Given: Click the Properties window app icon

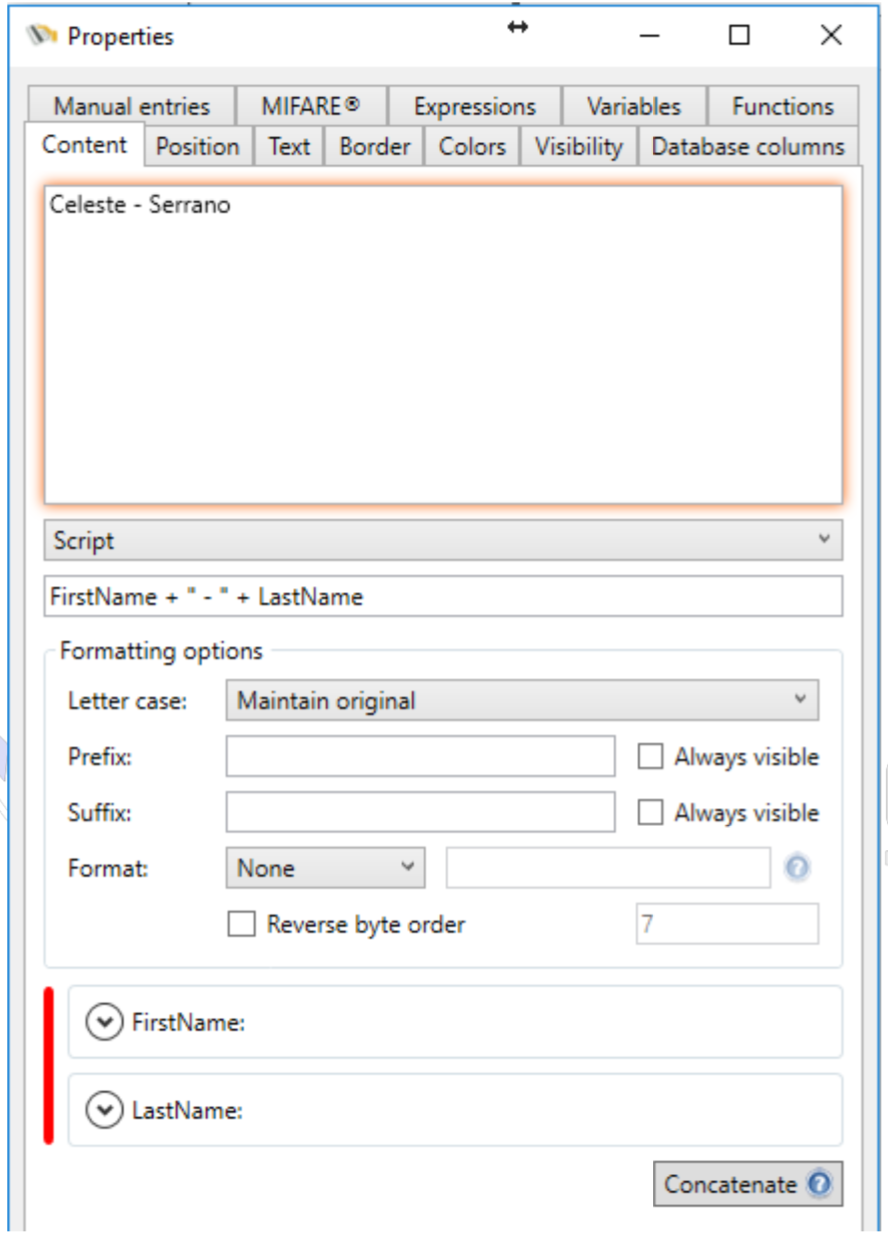Looking at the screenshot, I should (x=43, y=36).
